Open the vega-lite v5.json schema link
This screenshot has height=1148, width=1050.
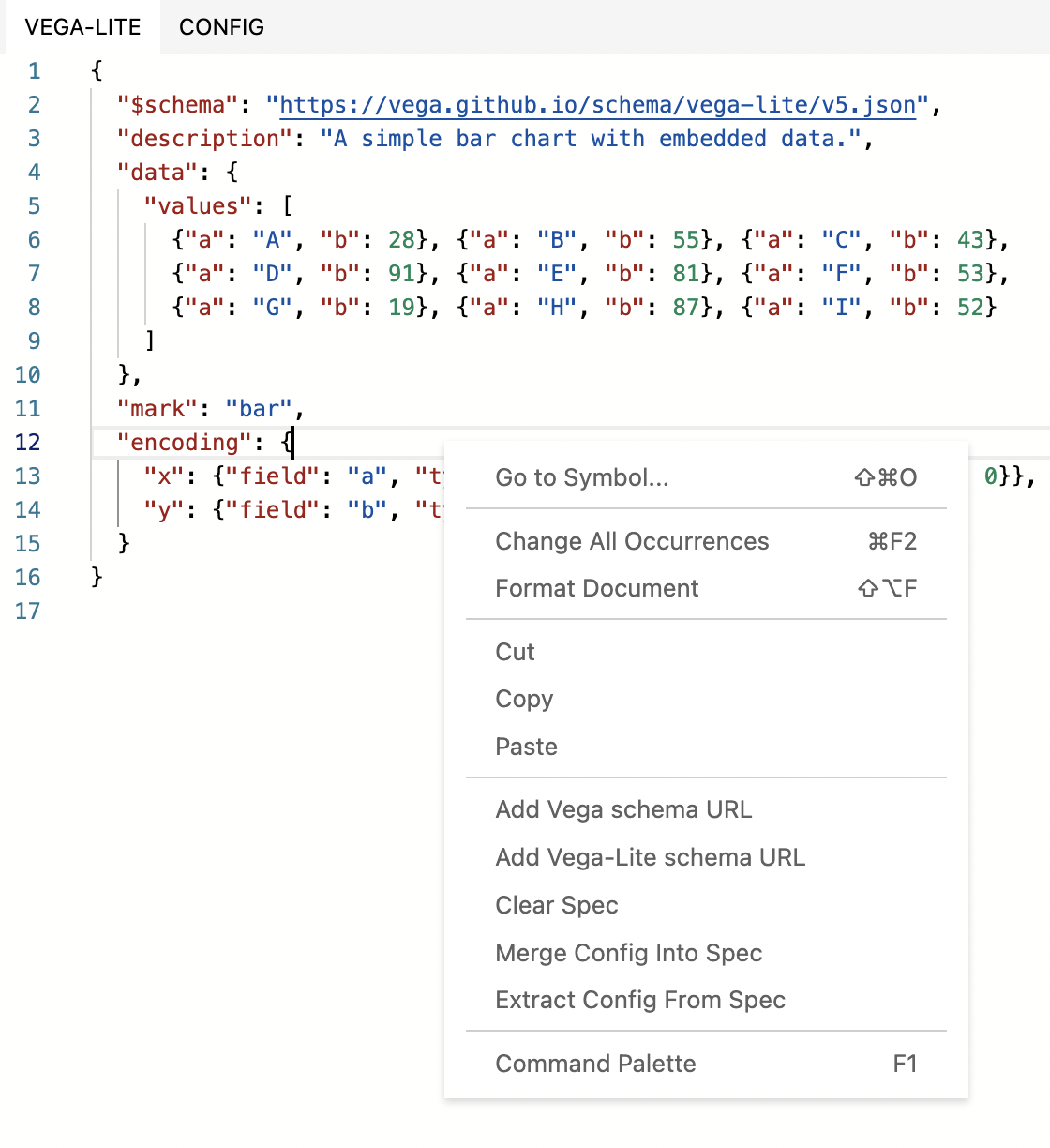pos(597,105)
